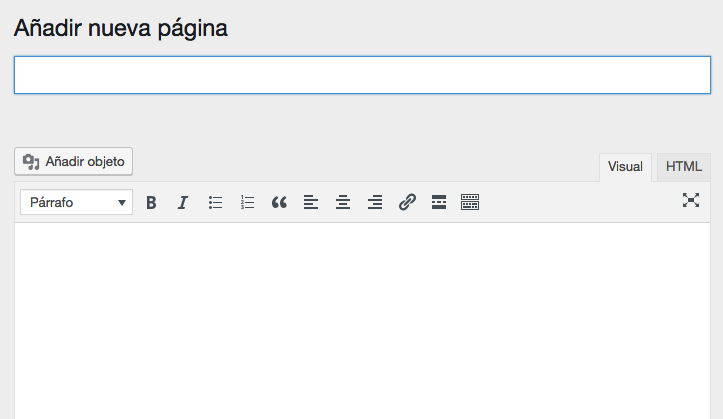This screenshot has width=723, height=419.
Task: Click the media icon in Añadir objeto
Action: click(x=31, y=161)
